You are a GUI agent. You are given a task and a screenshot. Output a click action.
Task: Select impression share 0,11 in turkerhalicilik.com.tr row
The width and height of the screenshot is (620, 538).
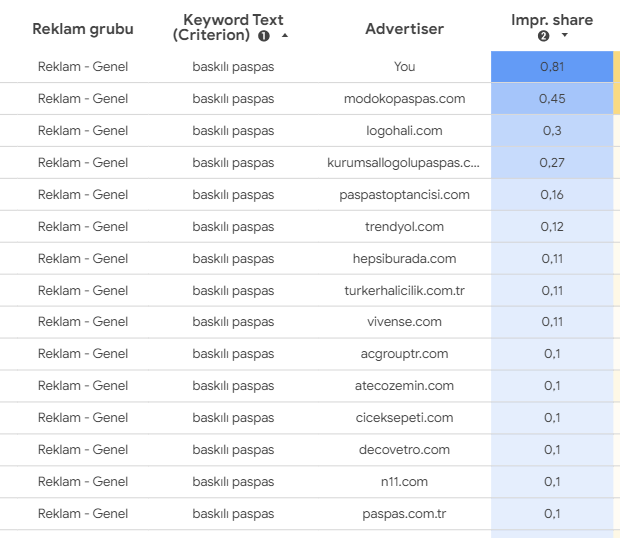point(552,291)
